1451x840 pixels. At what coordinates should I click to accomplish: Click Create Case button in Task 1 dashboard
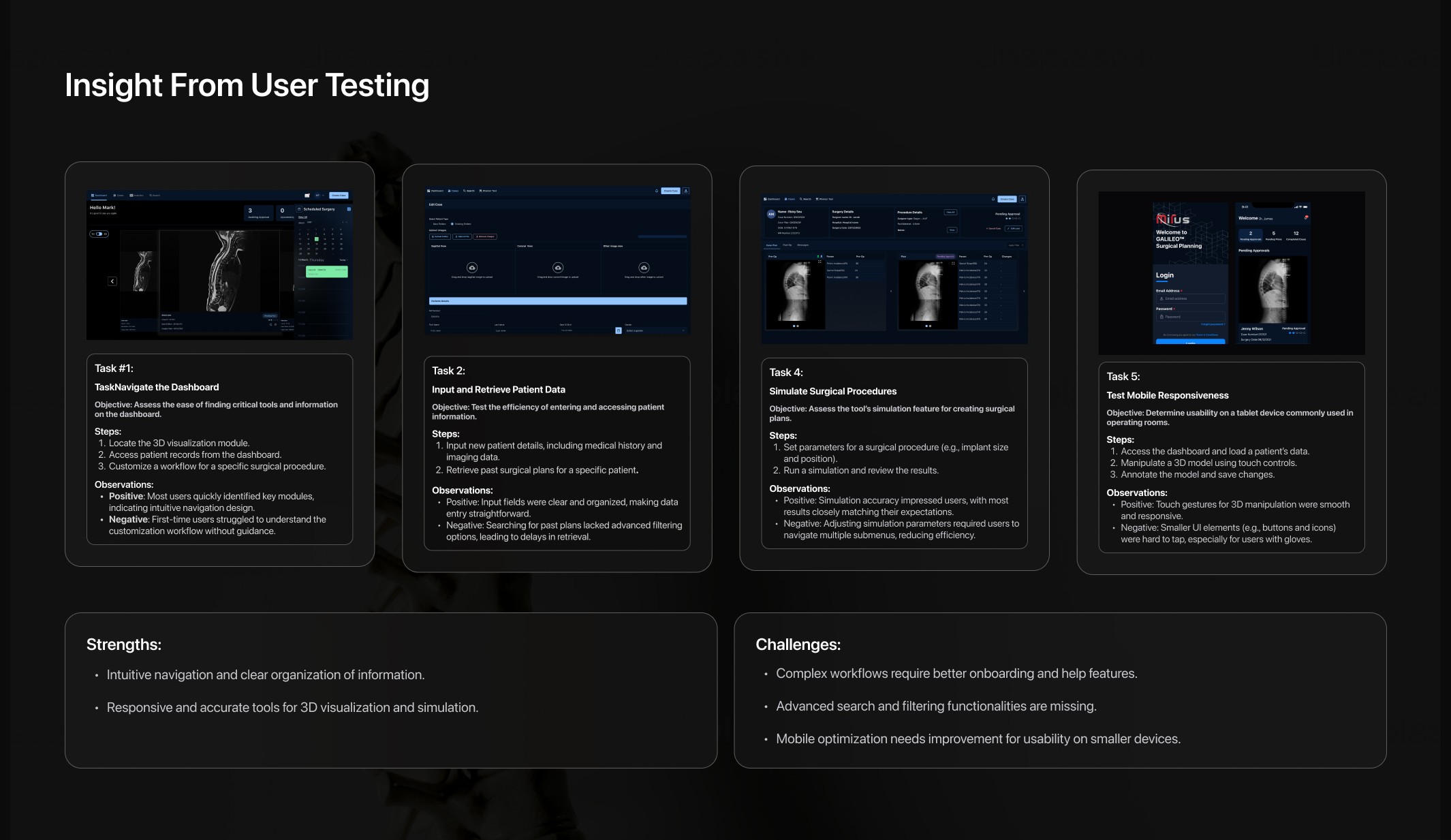coord(339,196)
